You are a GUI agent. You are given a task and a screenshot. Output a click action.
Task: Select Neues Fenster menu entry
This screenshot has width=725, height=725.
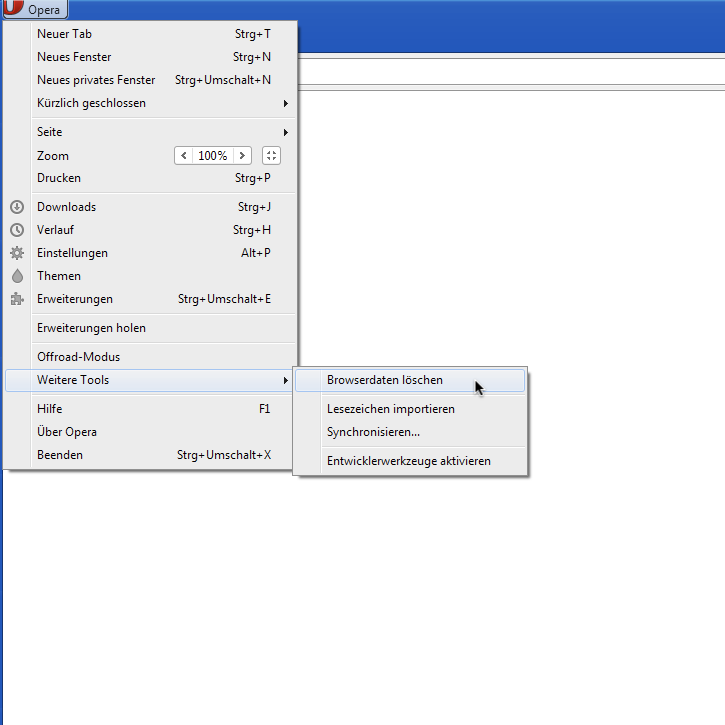[150, 57]
